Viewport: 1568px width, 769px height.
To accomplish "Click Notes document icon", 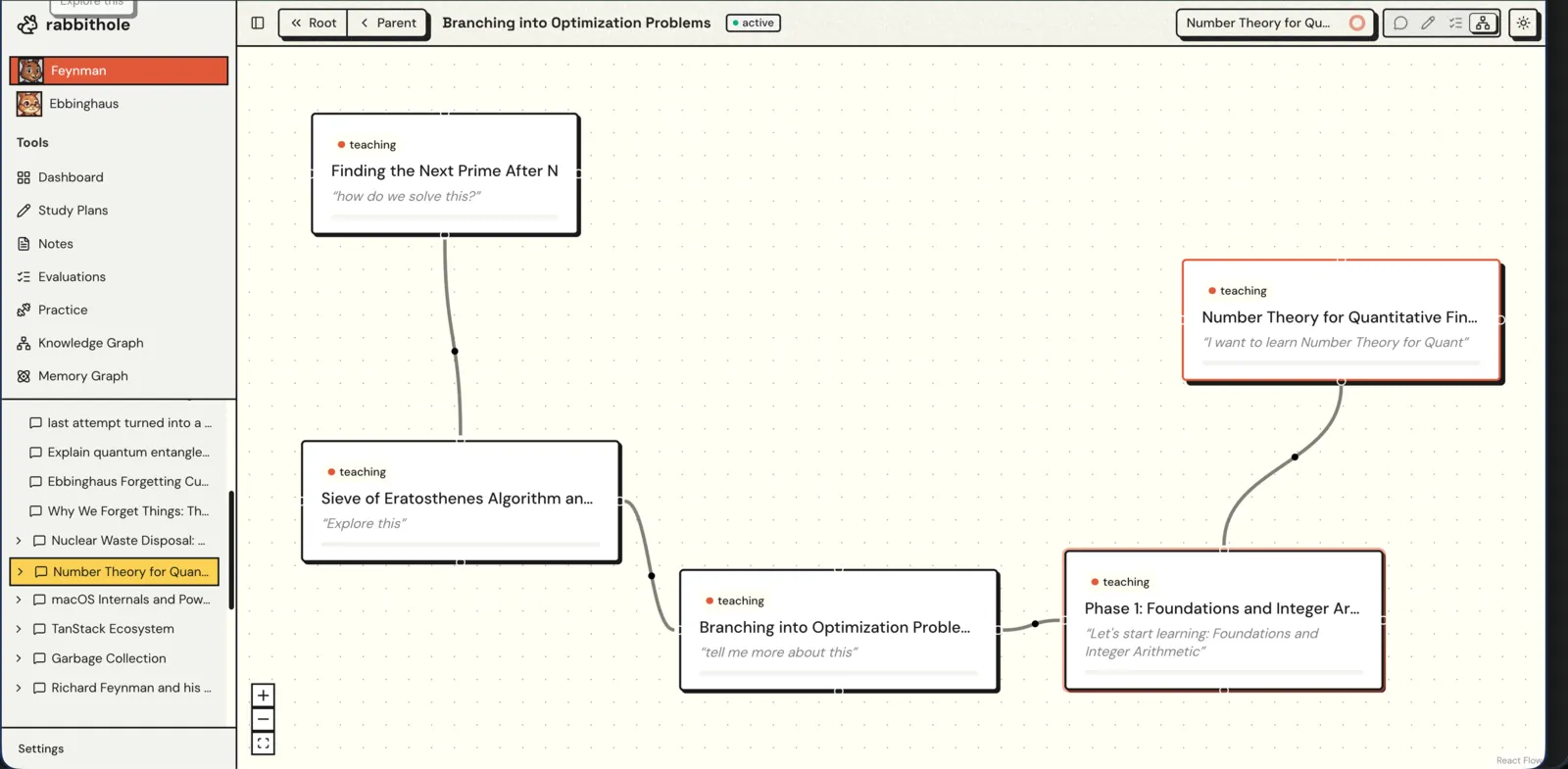I will coord(24,244).
